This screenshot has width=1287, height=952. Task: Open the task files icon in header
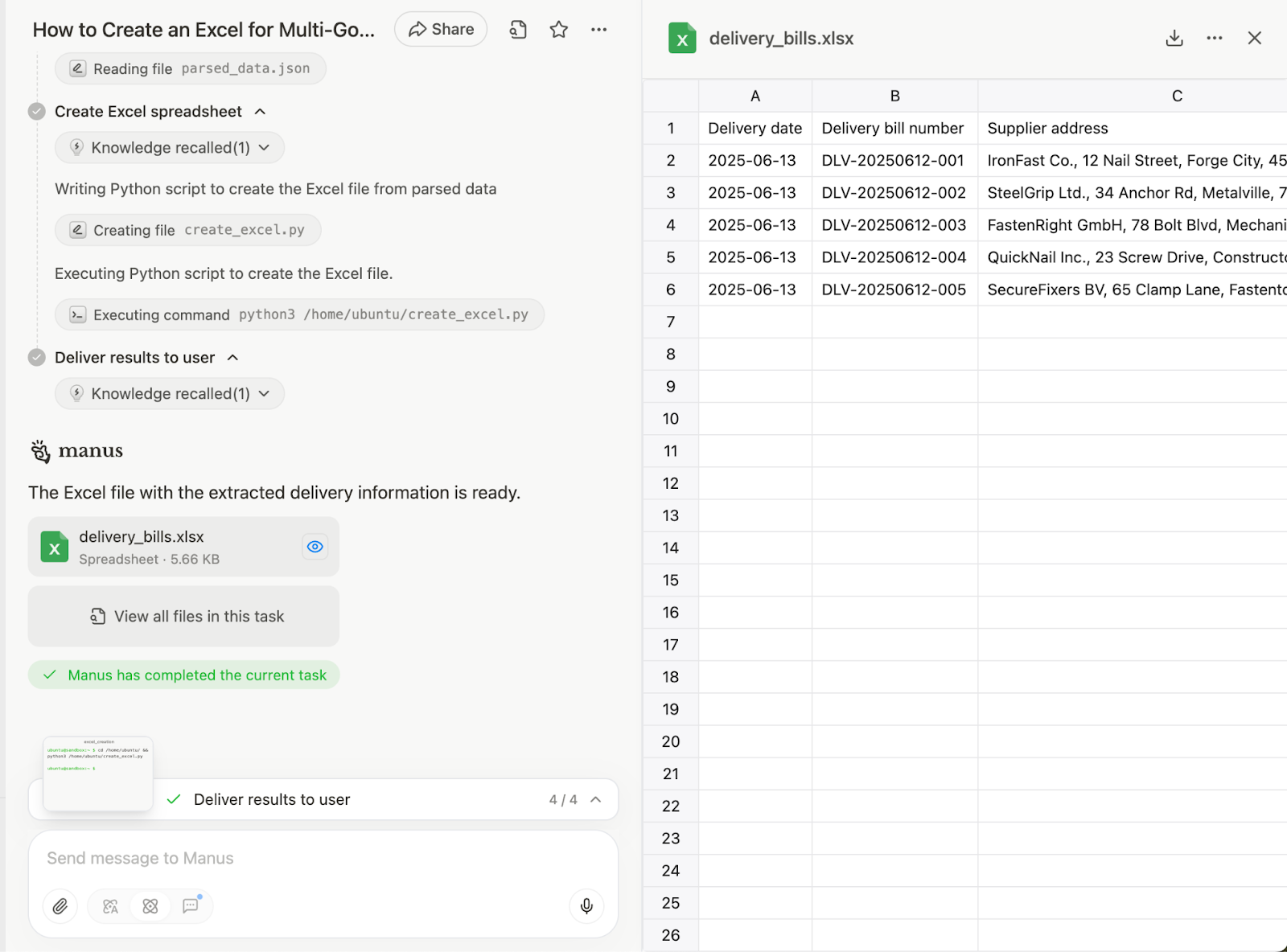point(518,30)
